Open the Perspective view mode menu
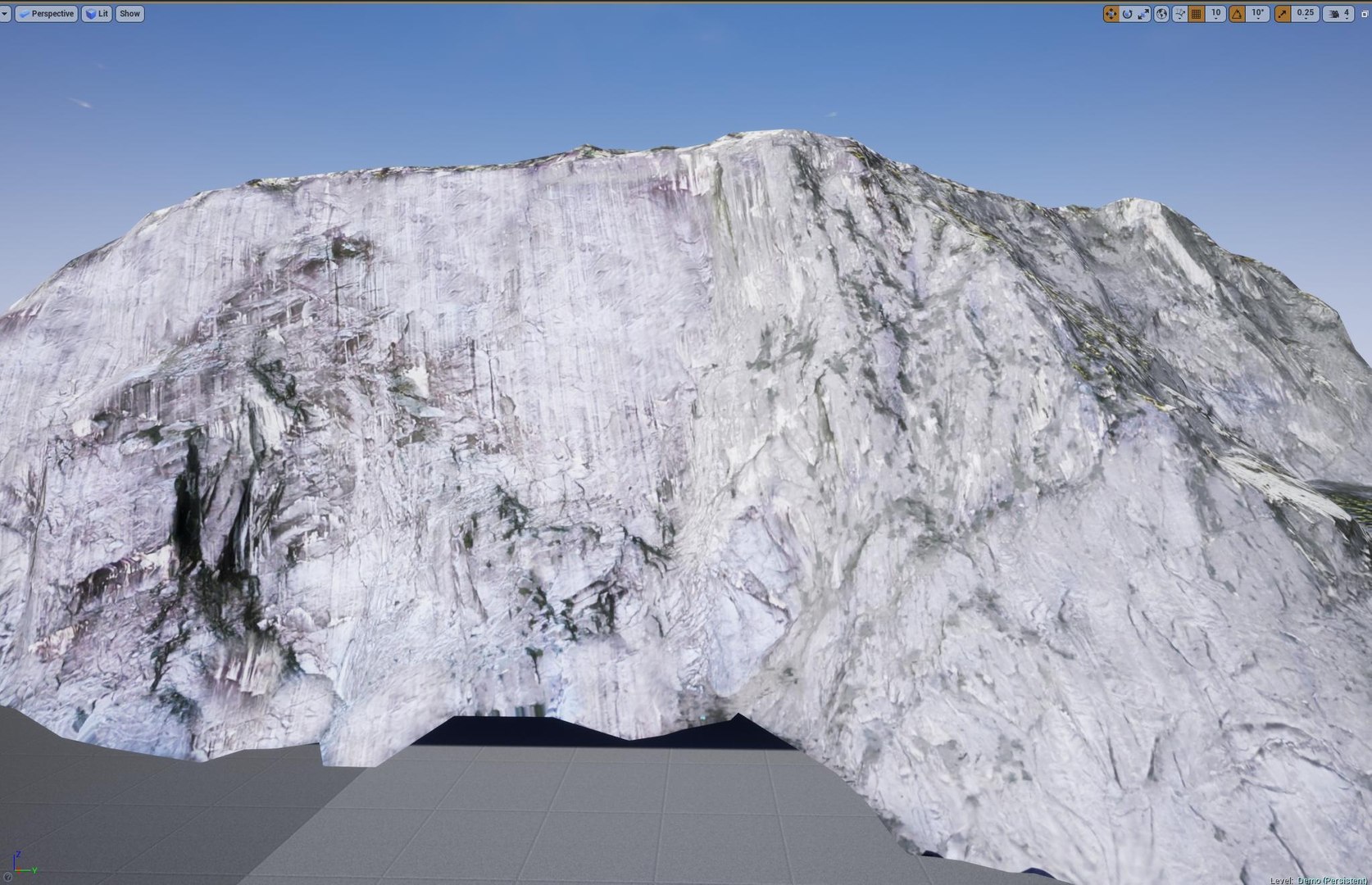 (47, 13)
